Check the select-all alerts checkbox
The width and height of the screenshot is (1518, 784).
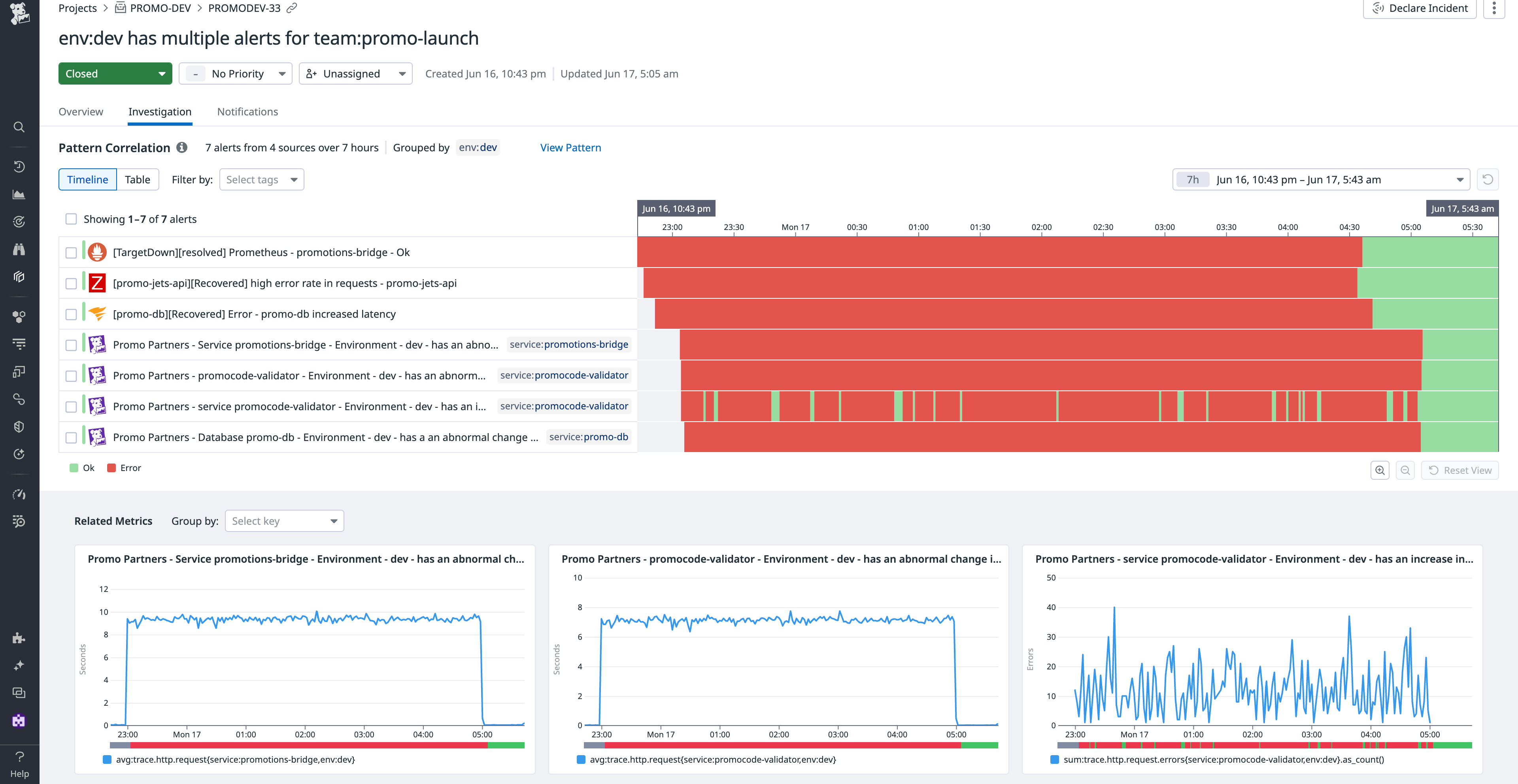(x=71, y=219)
